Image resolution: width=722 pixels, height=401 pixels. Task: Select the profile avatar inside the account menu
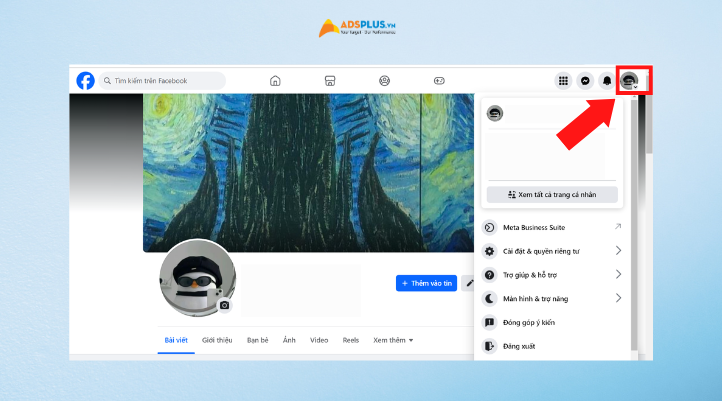pos(495,113)
